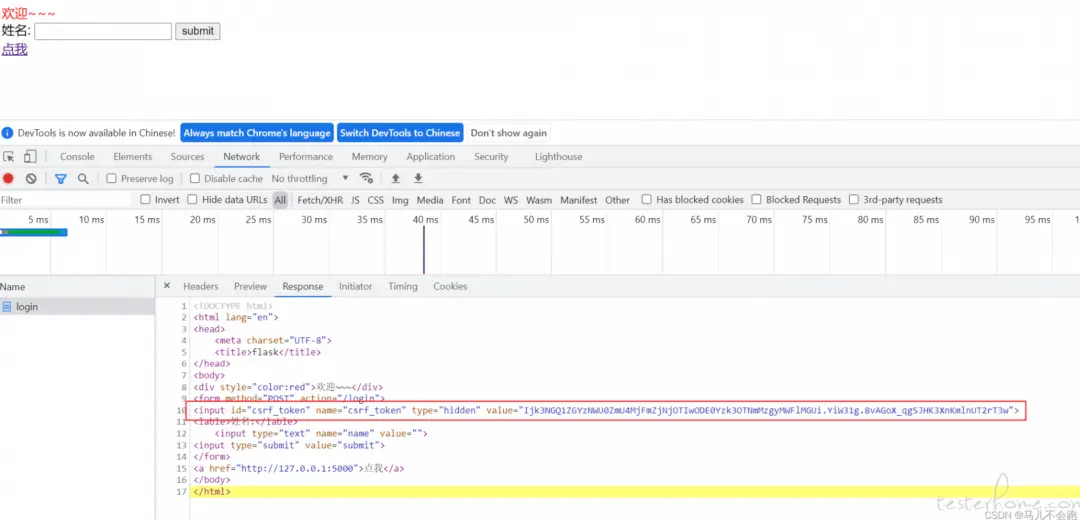Click the 姓名 text input field
1080x520 pixels.
click(103, 31)
